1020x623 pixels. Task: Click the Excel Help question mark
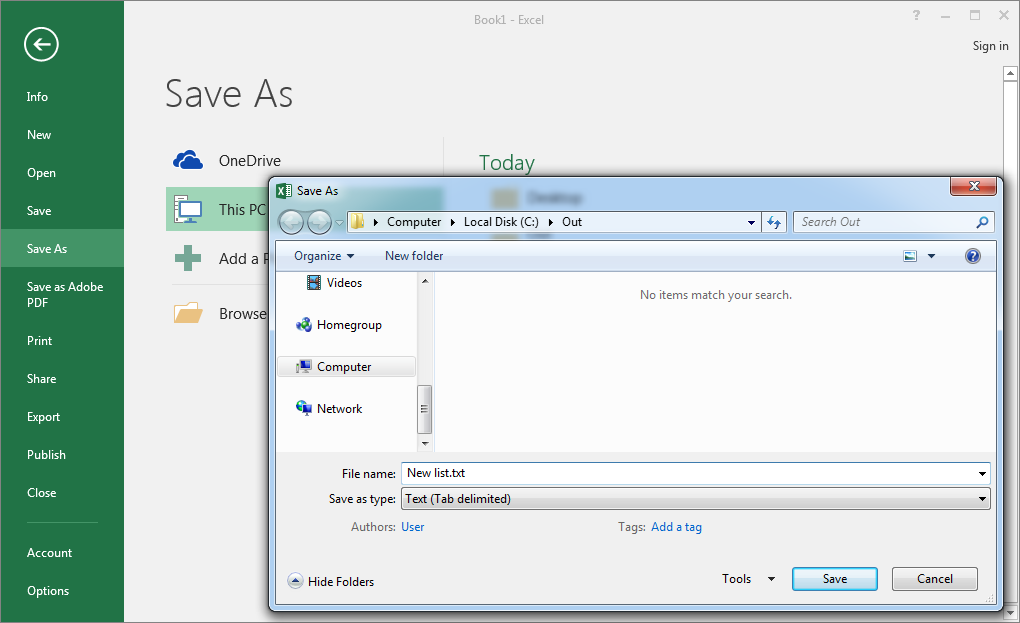pyautogui.click(x=916, y=15)
